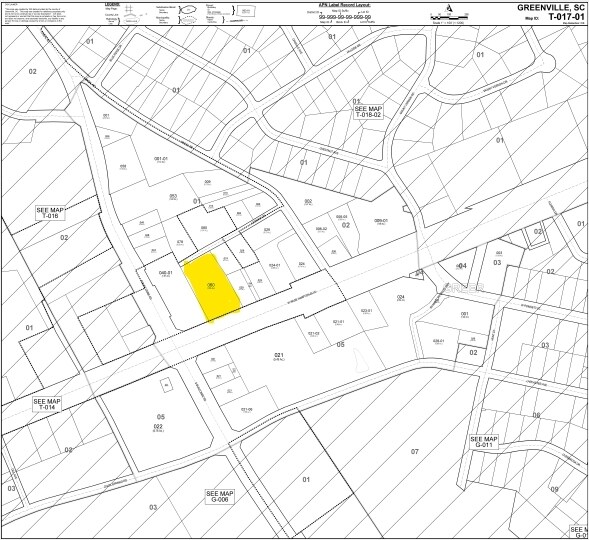589x540 pixels.
Task: Click block number "09"
Action: (554, 489)
